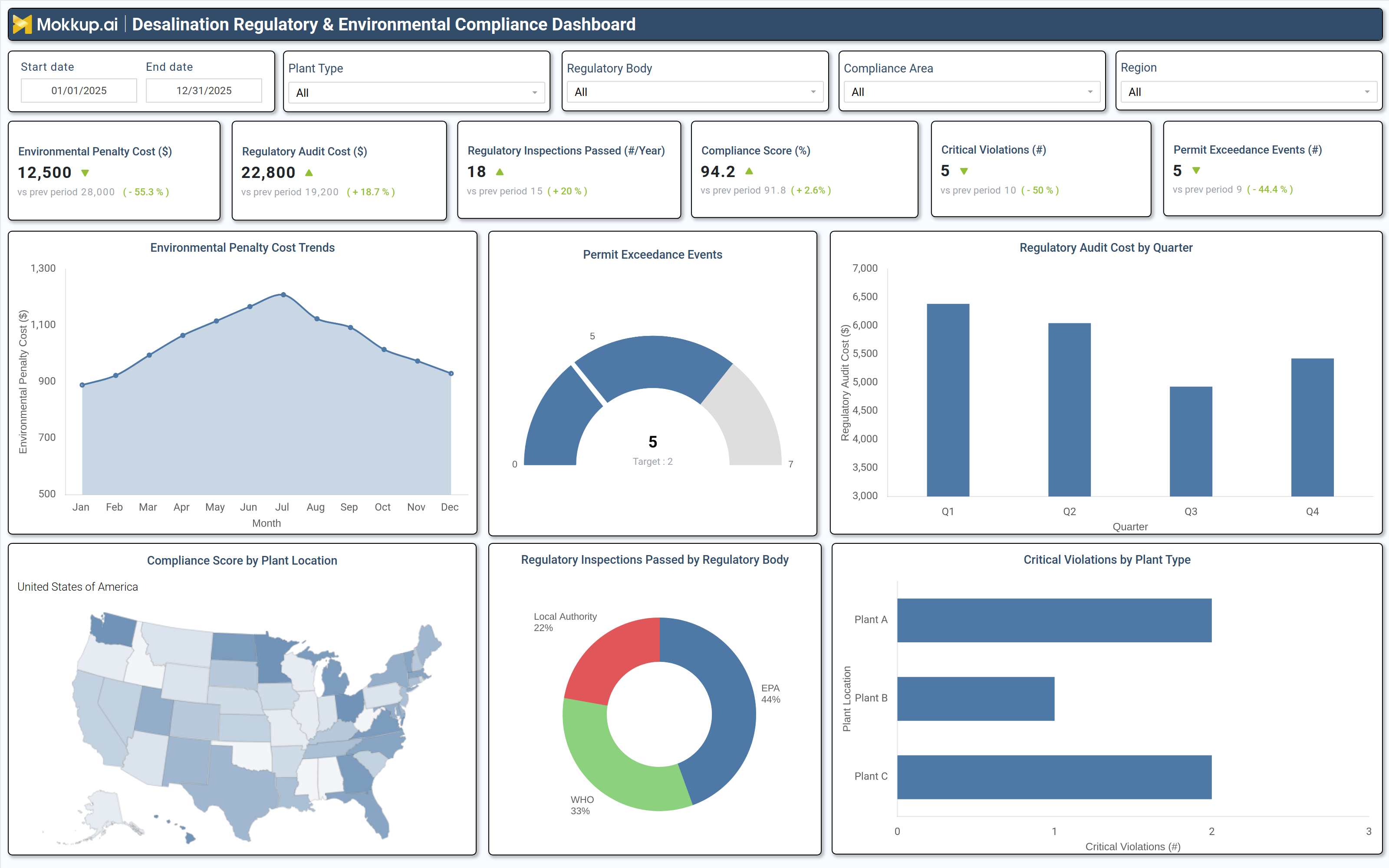
Task: Click the January data point on penalty trend
Action: coord(82,385)
